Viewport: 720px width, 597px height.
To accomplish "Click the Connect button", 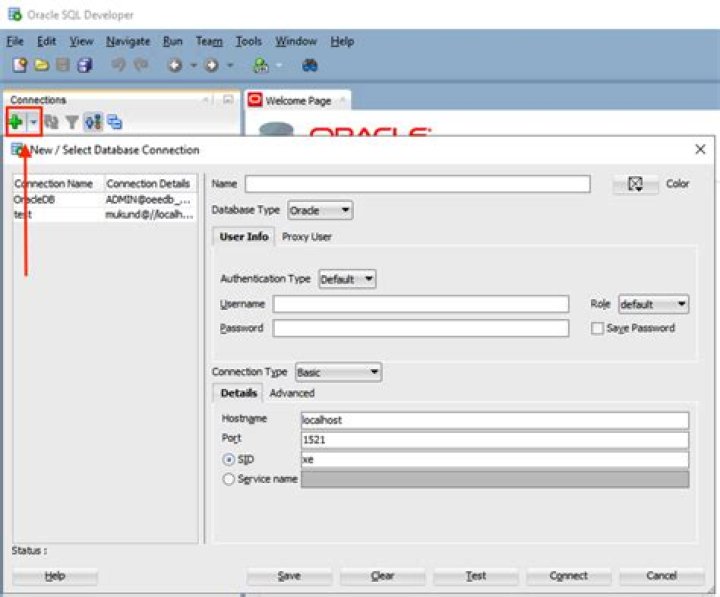I will point(568,576).
